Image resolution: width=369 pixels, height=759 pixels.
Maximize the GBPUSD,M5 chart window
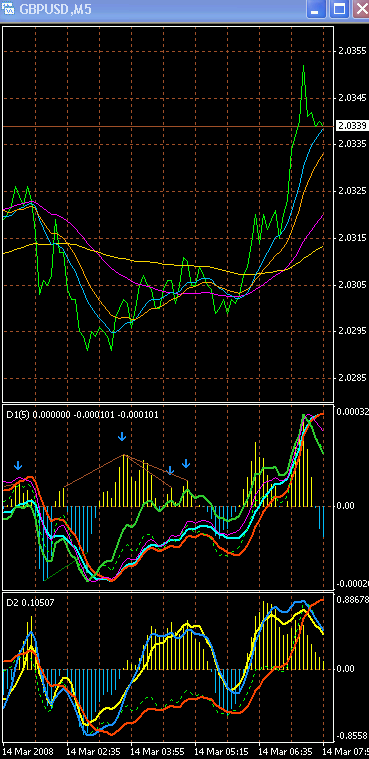click(338, 9)
